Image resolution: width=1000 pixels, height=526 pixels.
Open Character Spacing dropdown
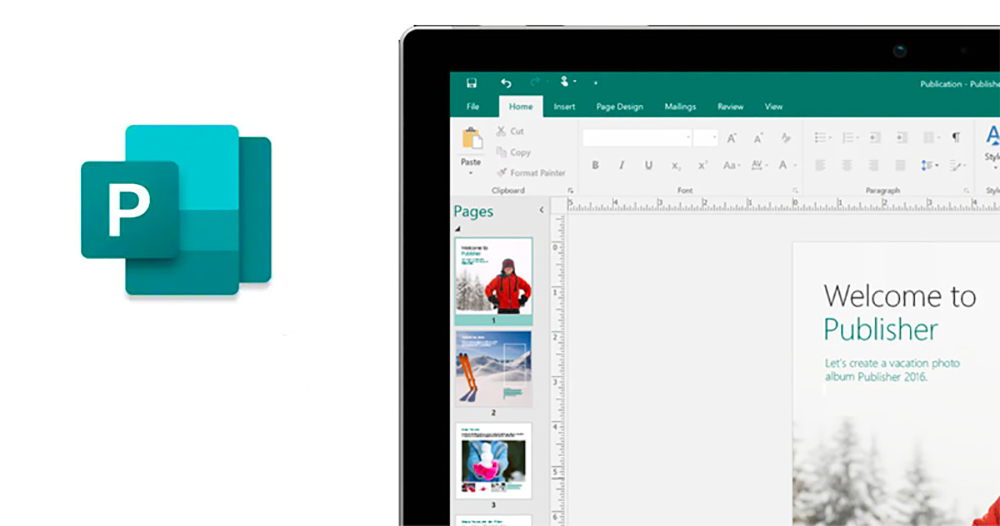coord(759,165)
